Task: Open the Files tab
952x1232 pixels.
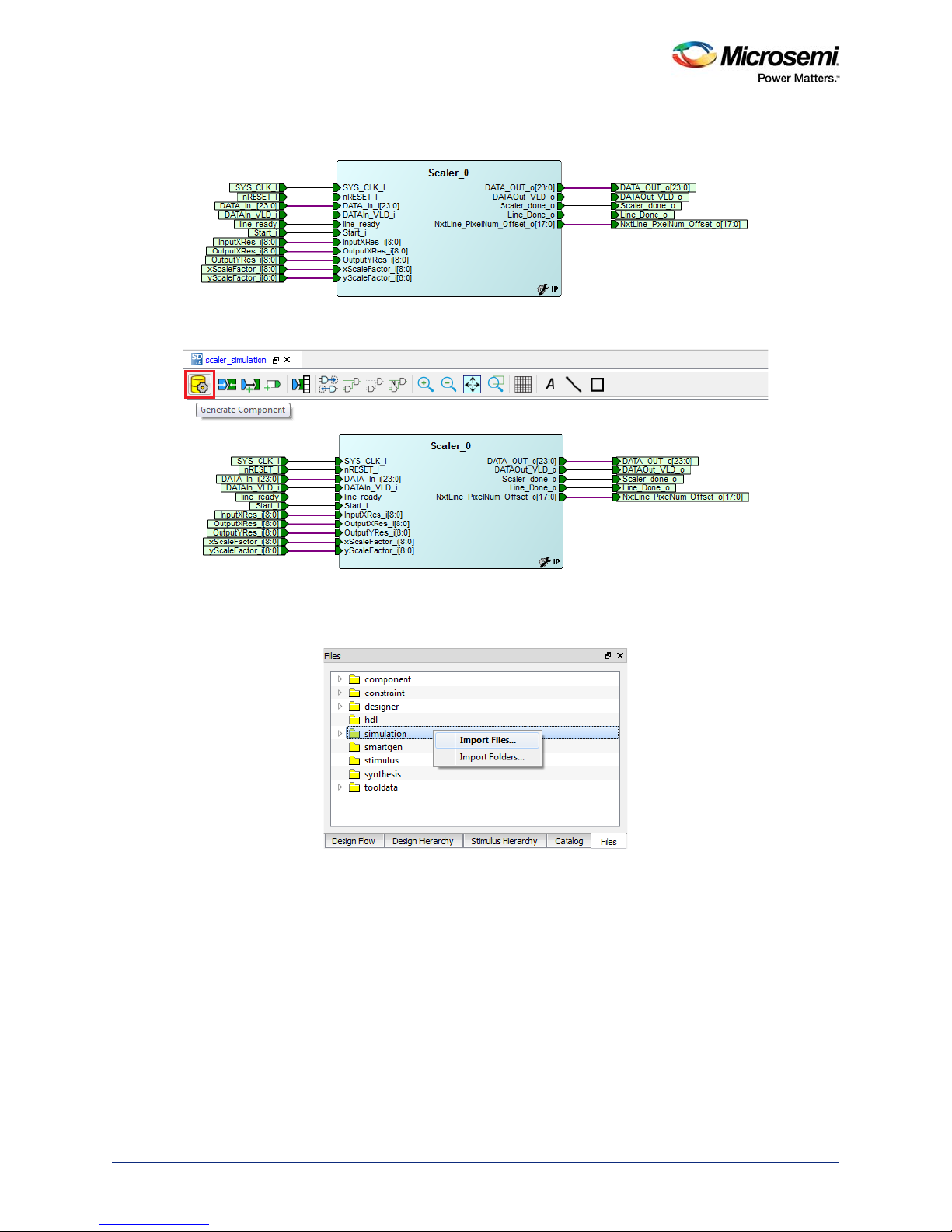Action: (x=609, y=842)
